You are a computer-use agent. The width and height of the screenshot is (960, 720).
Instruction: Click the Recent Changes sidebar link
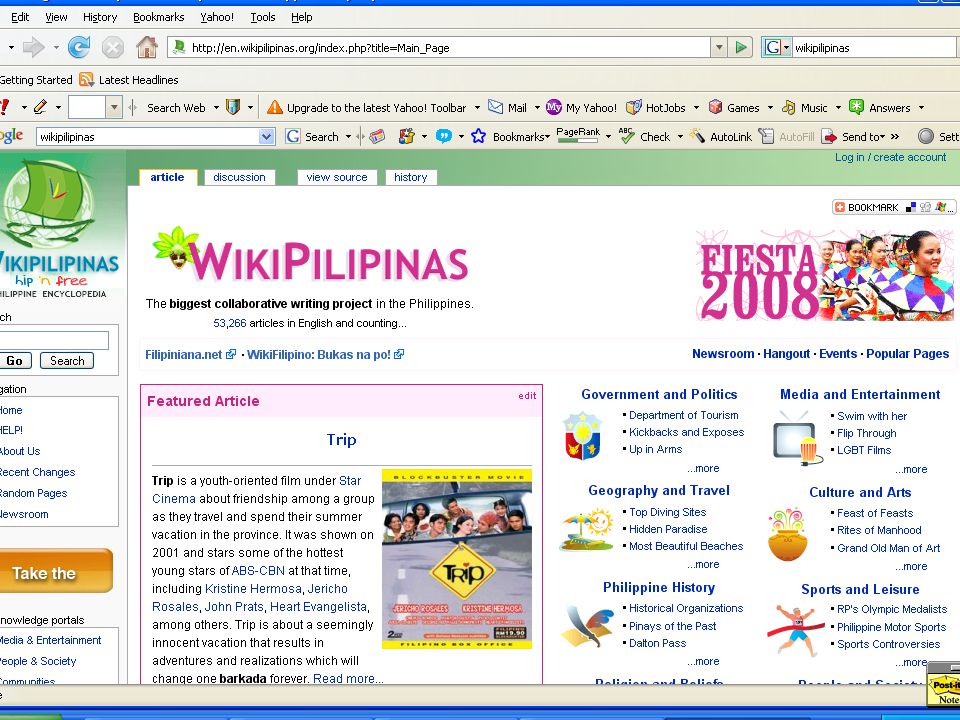[37, 472]
